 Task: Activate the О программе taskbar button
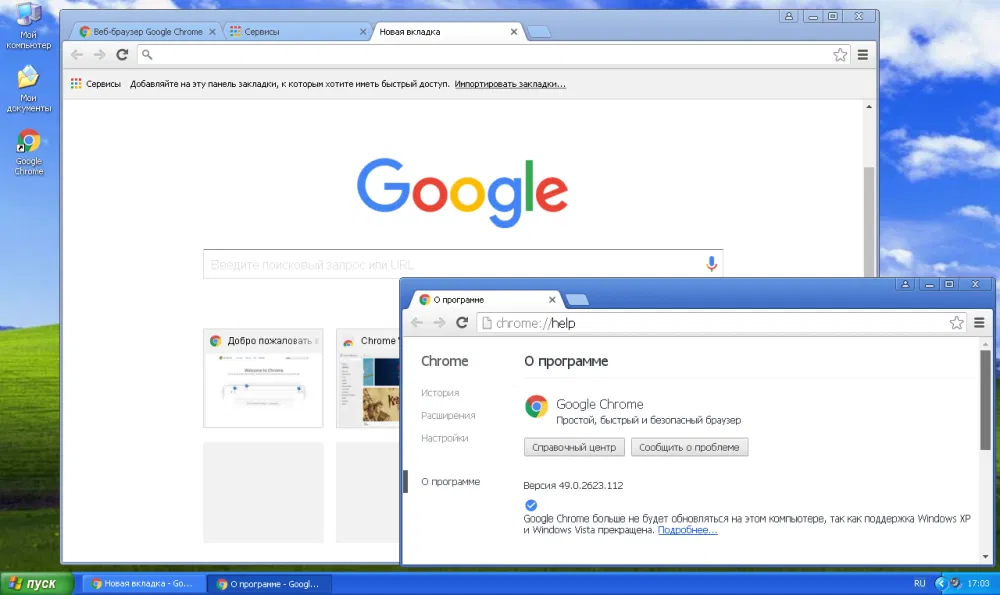pos(271,584)
